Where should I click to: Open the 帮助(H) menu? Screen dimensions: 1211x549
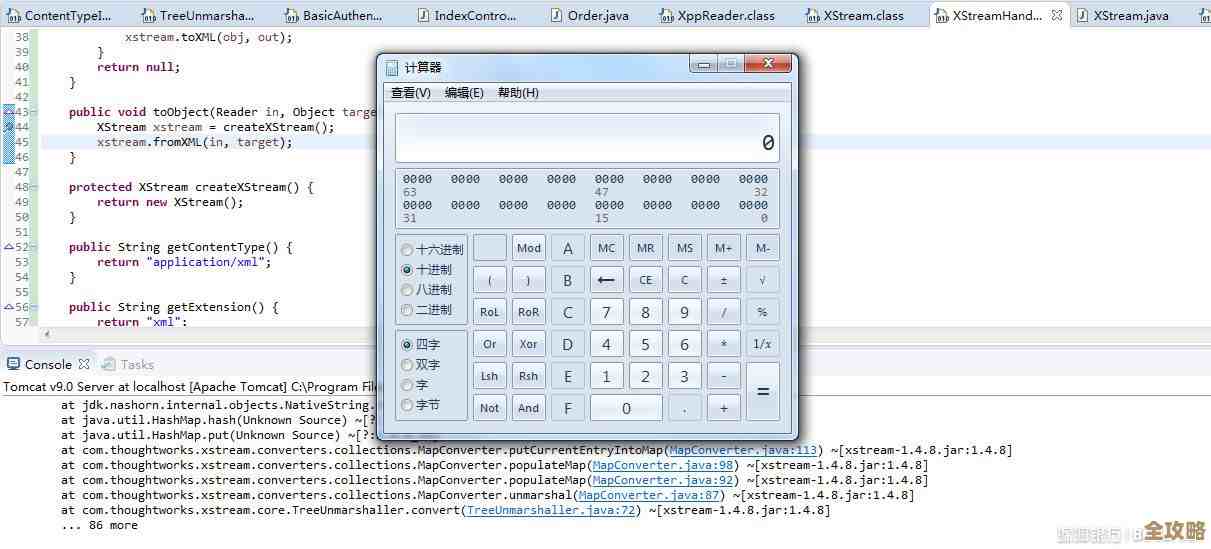[518, 93]
